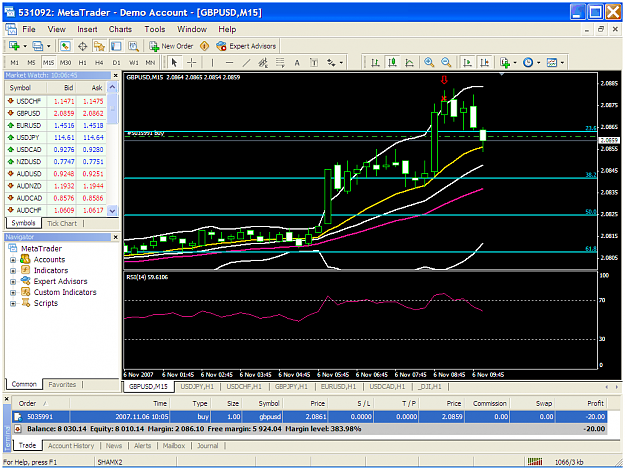
Task: Toggle the H1 timeframe button
Action: (x=83, y=63)
